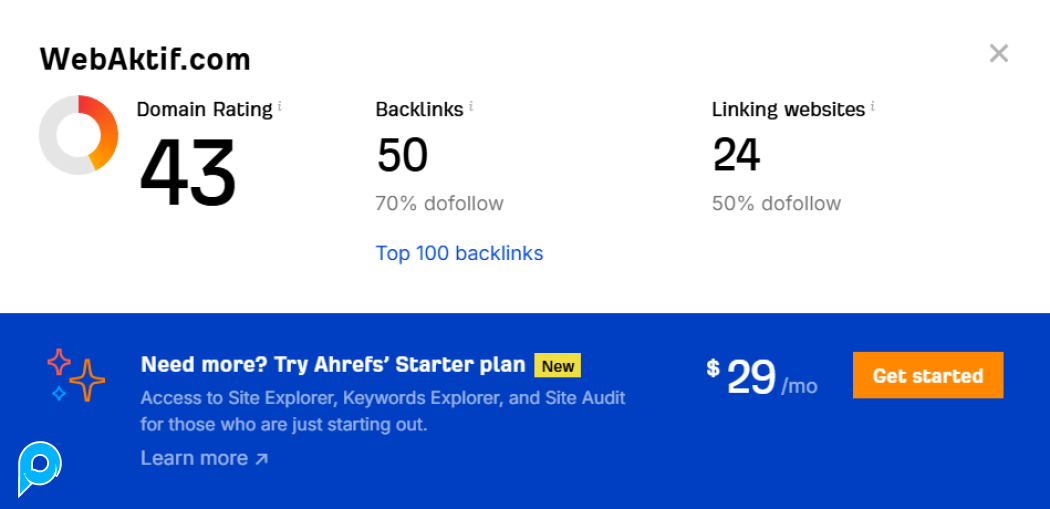Click the Domain Rating value 43
The height and width of the screenshot is (509, 1050).
188,173
